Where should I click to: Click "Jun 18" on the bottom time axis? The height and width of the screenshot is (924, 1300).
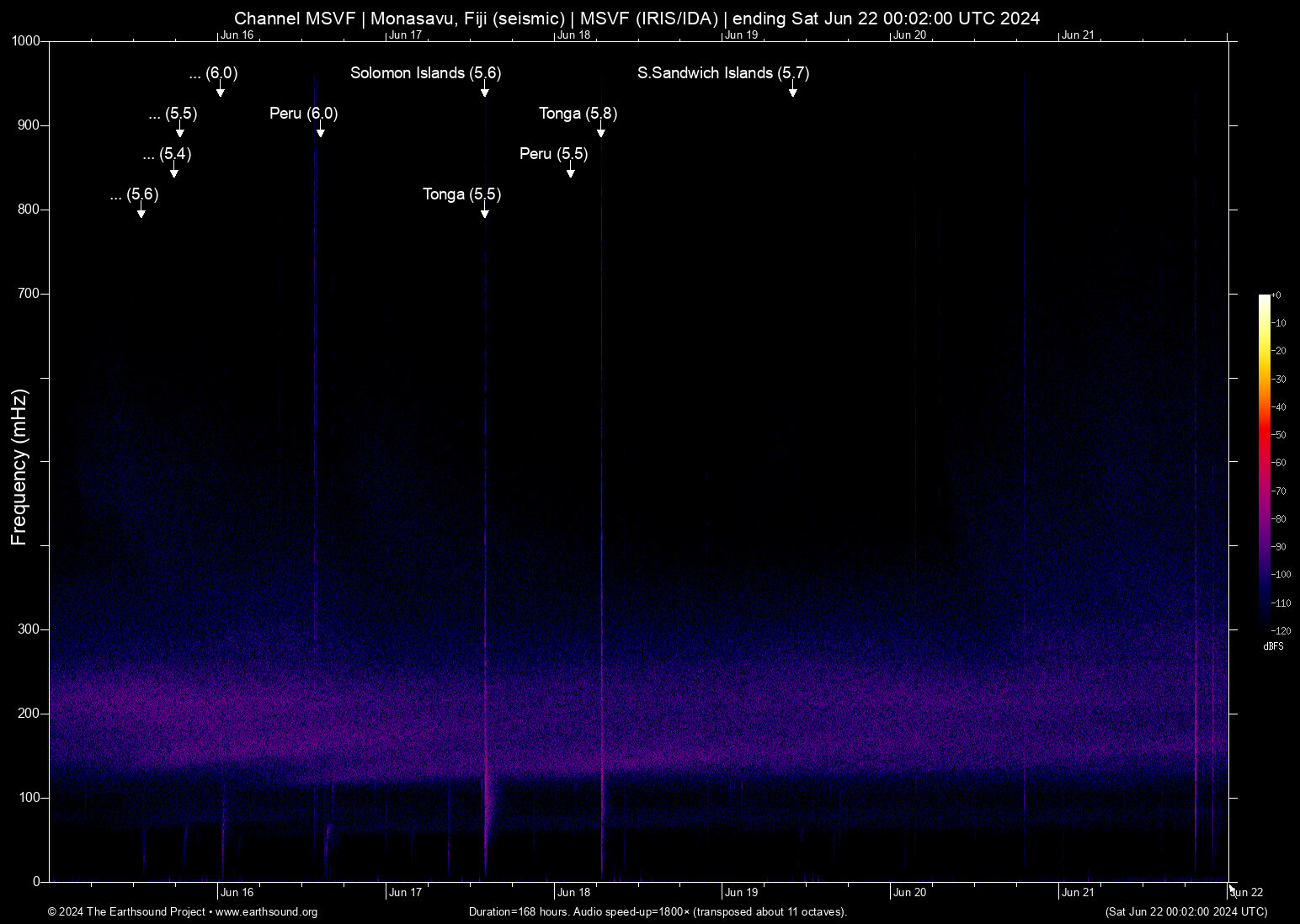574,893
